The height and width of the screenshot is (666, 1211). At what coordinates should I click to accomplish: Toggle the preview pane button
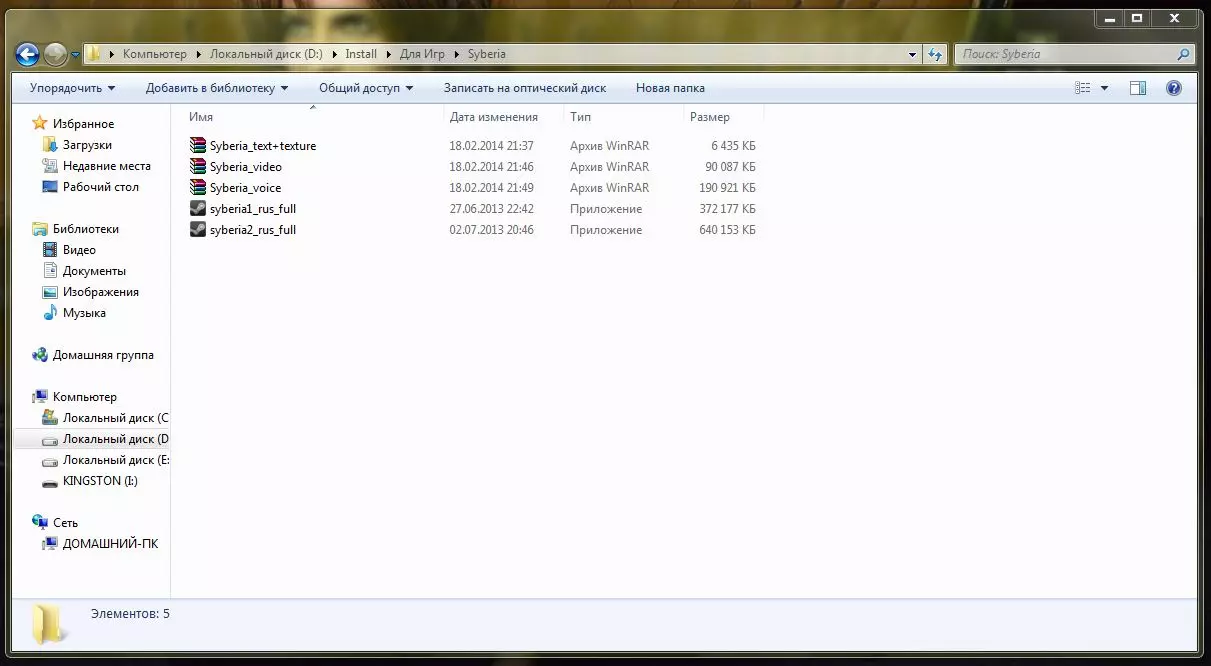click(x=1138, y=88)
